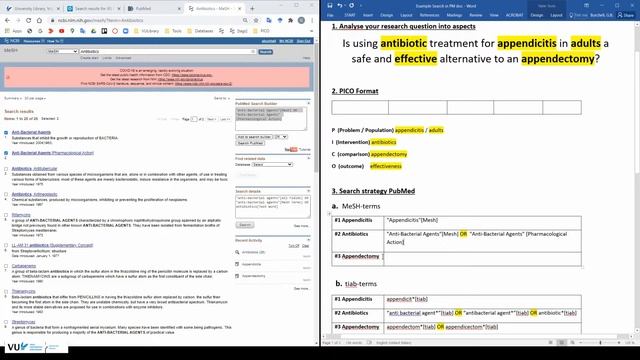Expand the Summary display options
Screen dimensions: 640x360
coord(13,98)
